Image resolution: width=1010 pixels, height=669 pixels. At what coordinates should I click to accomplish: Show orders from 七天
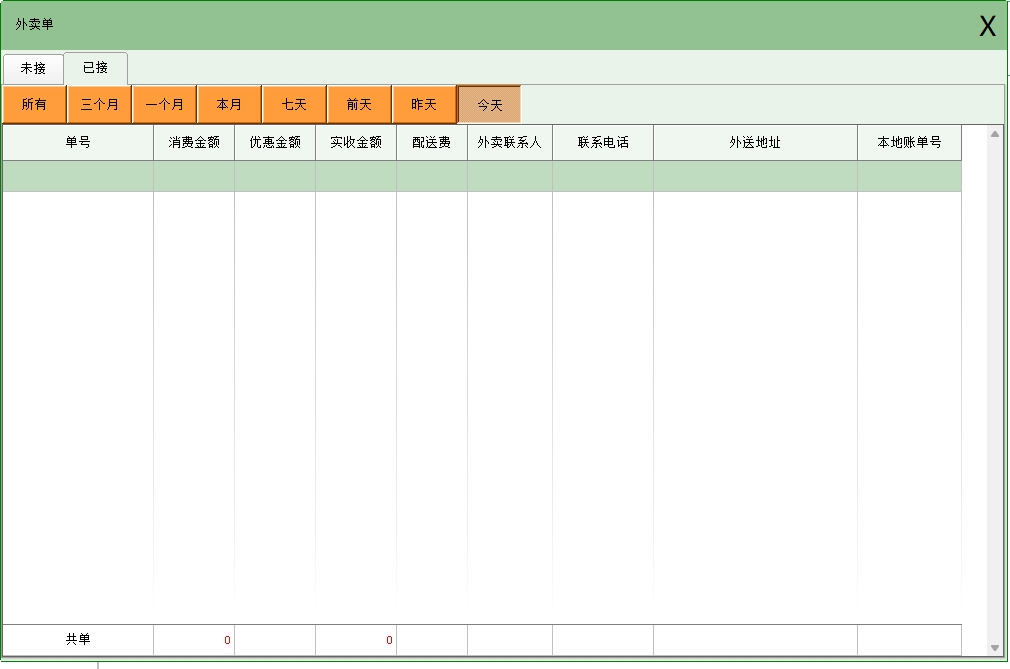coord(294,104)
